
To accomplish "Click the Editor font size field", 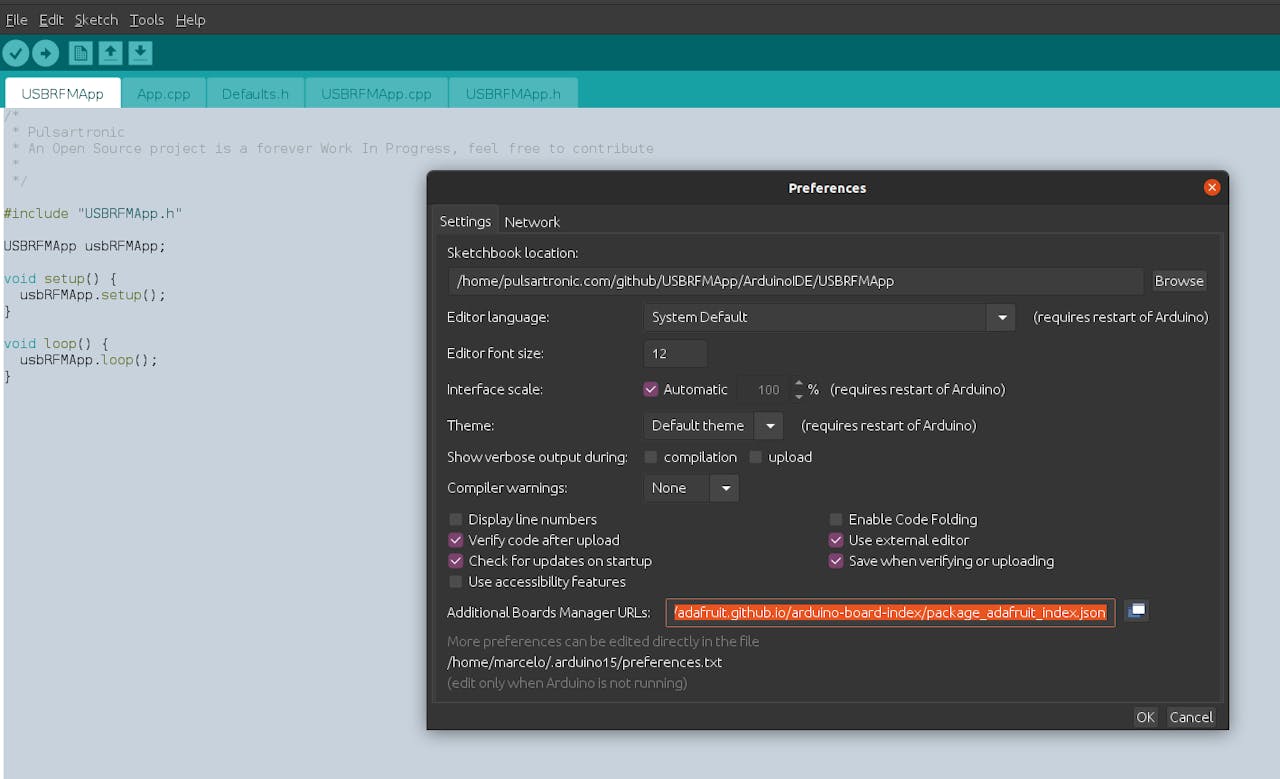I will (675, 353).
